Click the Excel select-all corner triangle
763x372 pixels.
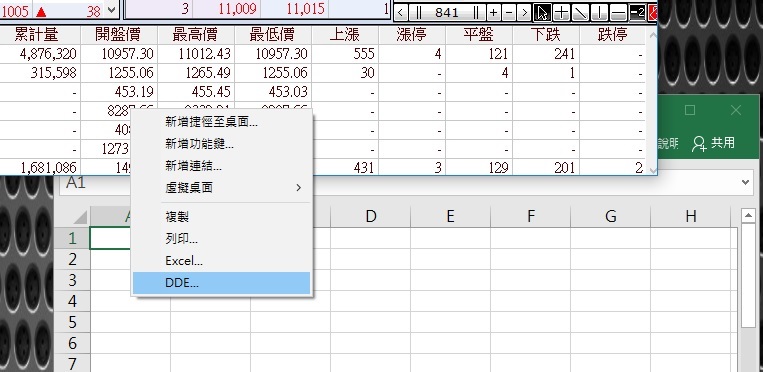79,217
